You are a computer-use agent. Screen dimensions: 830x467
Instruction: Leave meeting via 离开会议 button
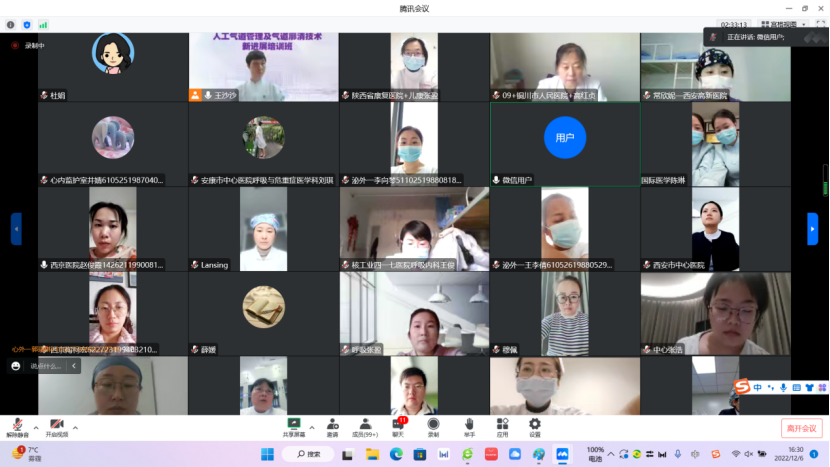(x=801, y=428)
